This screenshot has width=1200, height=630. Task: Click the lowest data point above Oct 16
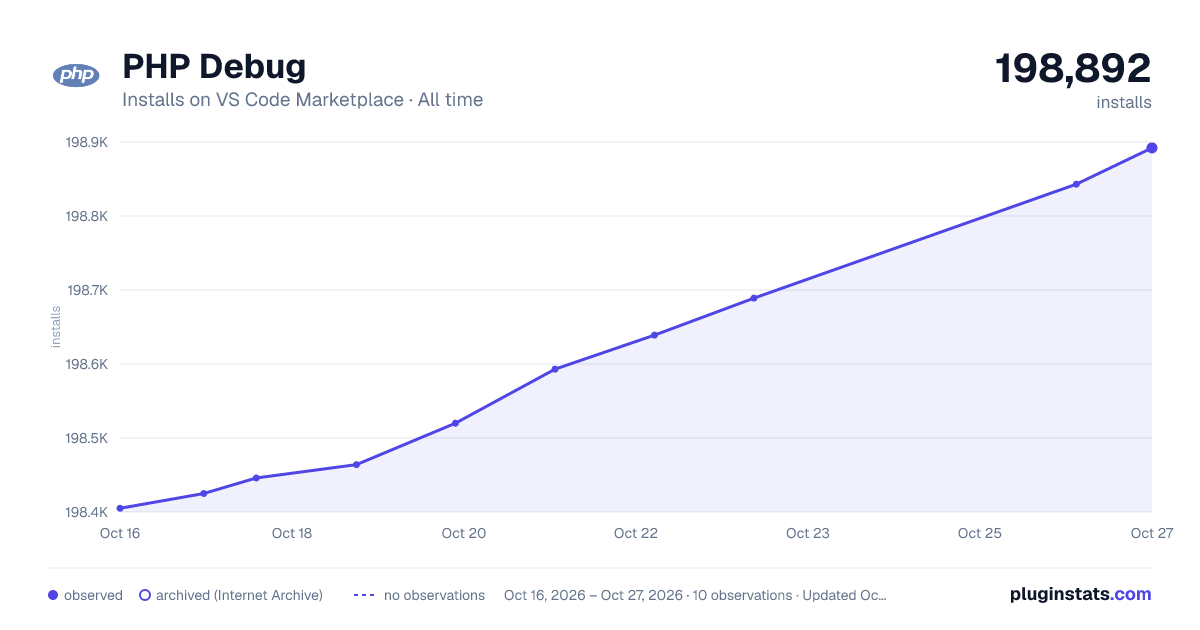(120, 508)
